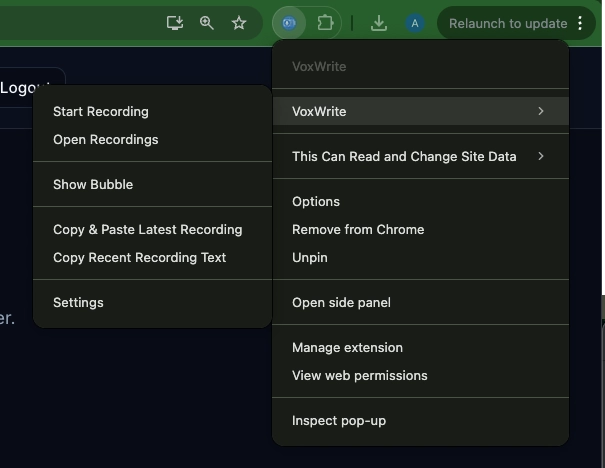Select Manage extension
The image size is (605, 468).
[x=421, y=348]
